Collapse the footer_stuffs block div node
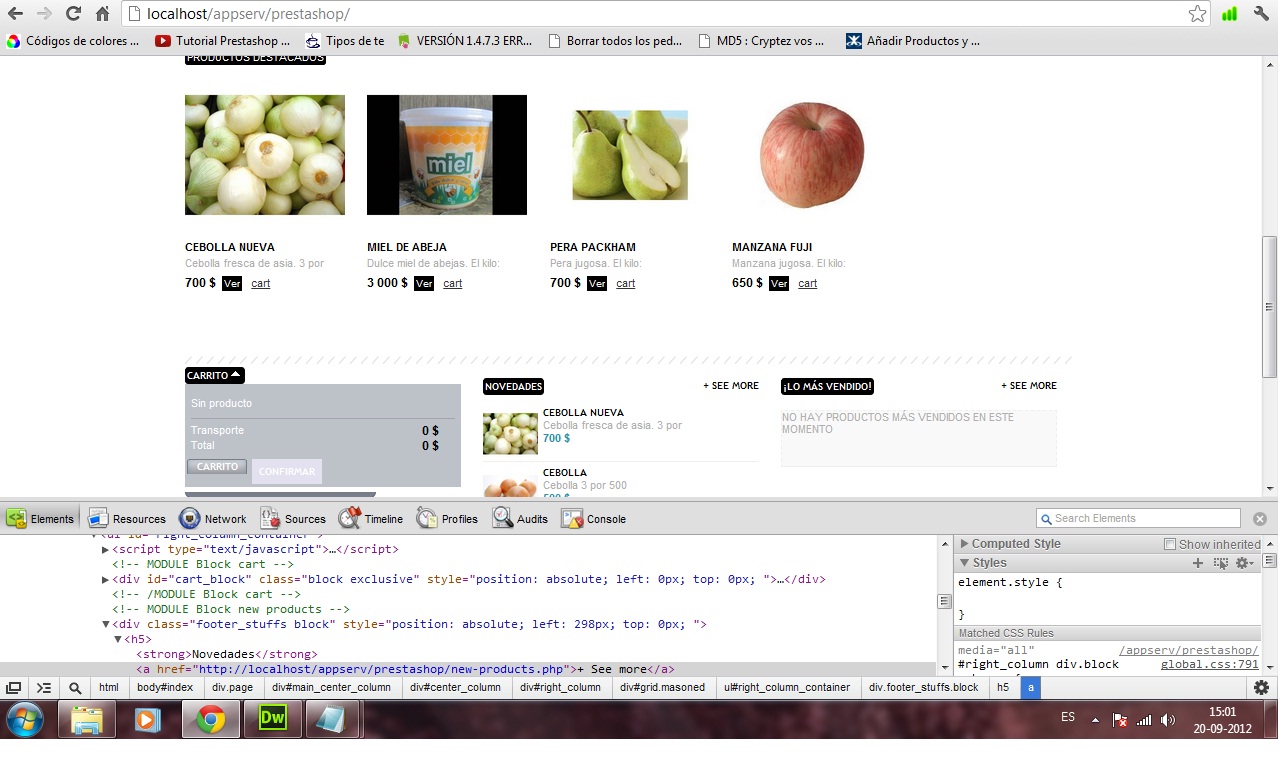This screenshot has width=1280, height=768. (105, 624)
